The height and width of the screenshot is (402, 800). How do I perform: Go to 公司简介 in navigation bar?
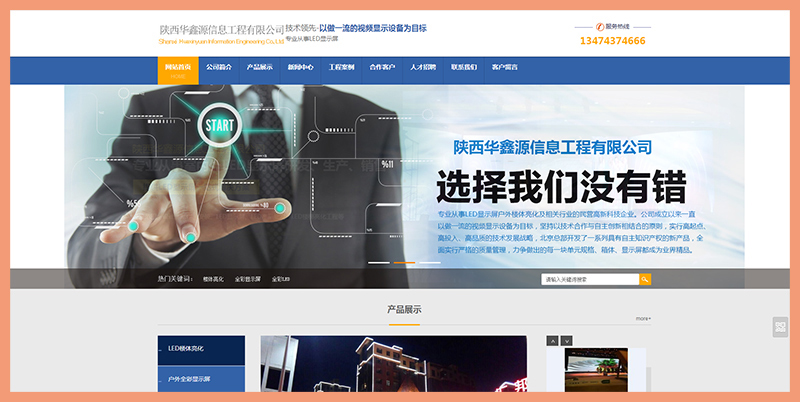coord(219,67)
